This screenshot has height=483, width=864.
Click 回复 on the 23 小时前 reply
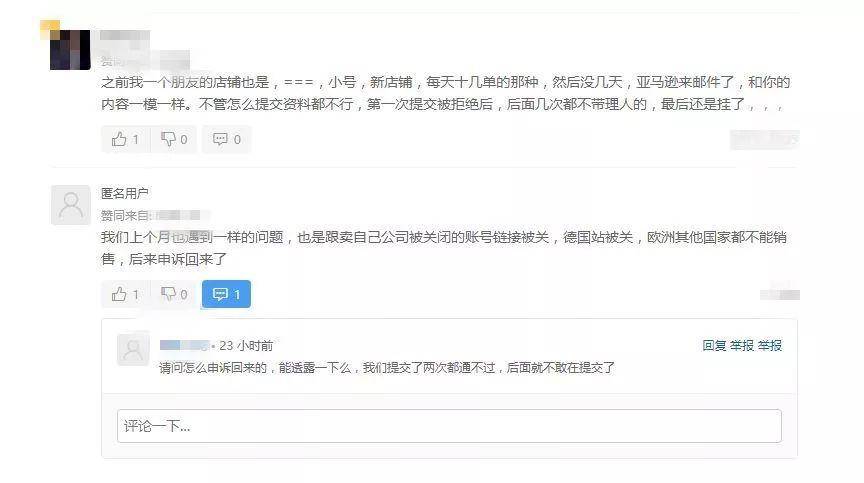click(x=714, y=346)
